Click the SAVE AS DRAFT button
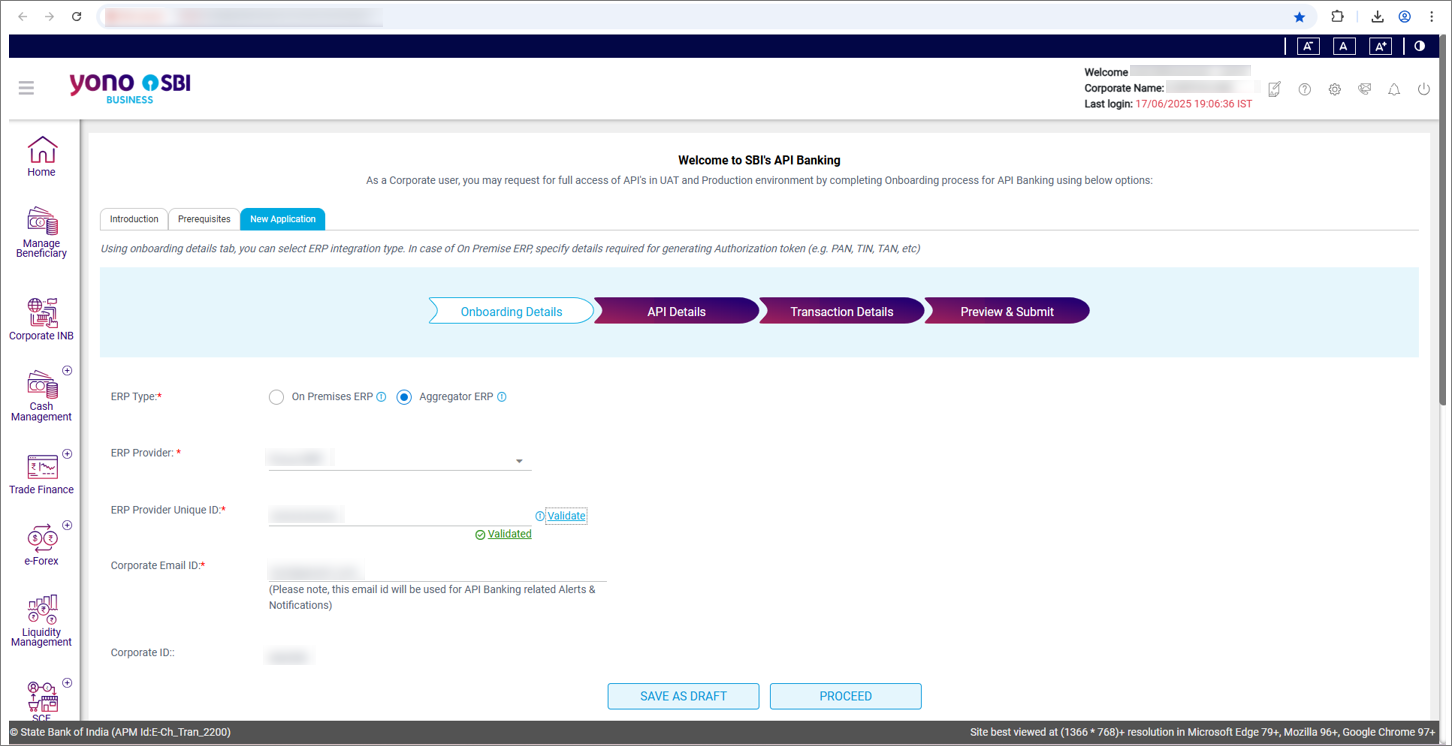 coord(683,696)
